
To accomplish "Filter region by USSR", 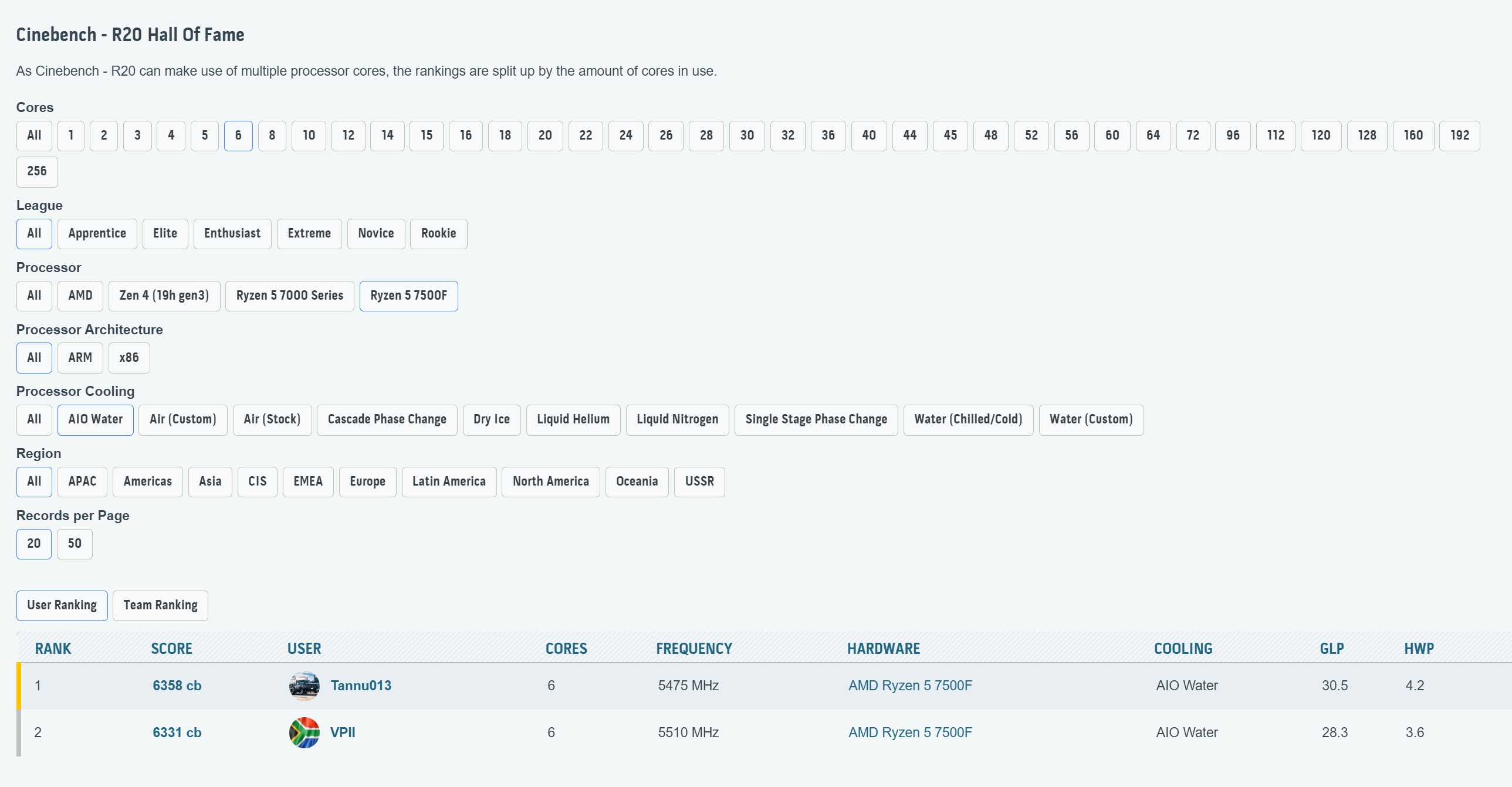I will tap(699, 482).
